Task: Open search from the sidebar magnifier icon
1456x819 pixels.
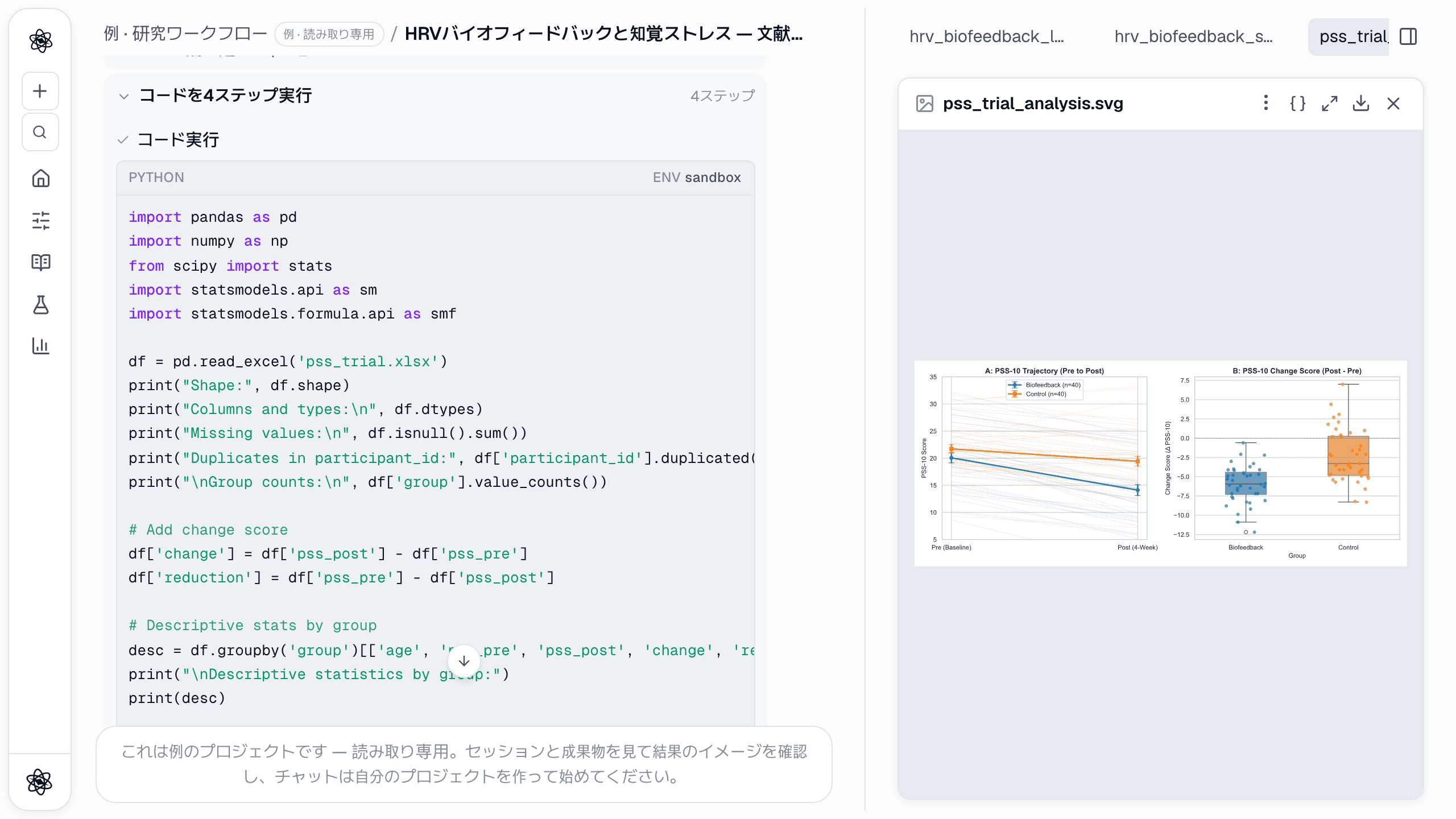Action: click(40, 132)
